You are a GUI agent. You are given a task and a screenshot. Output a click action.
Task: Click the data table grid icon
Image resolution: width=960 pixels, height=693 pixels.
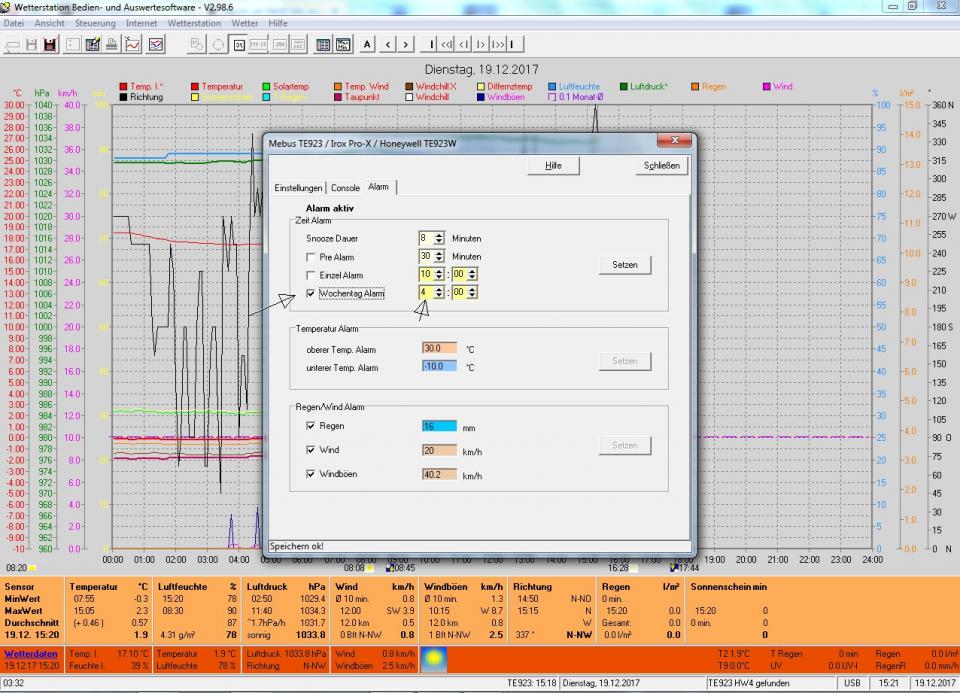323,44
